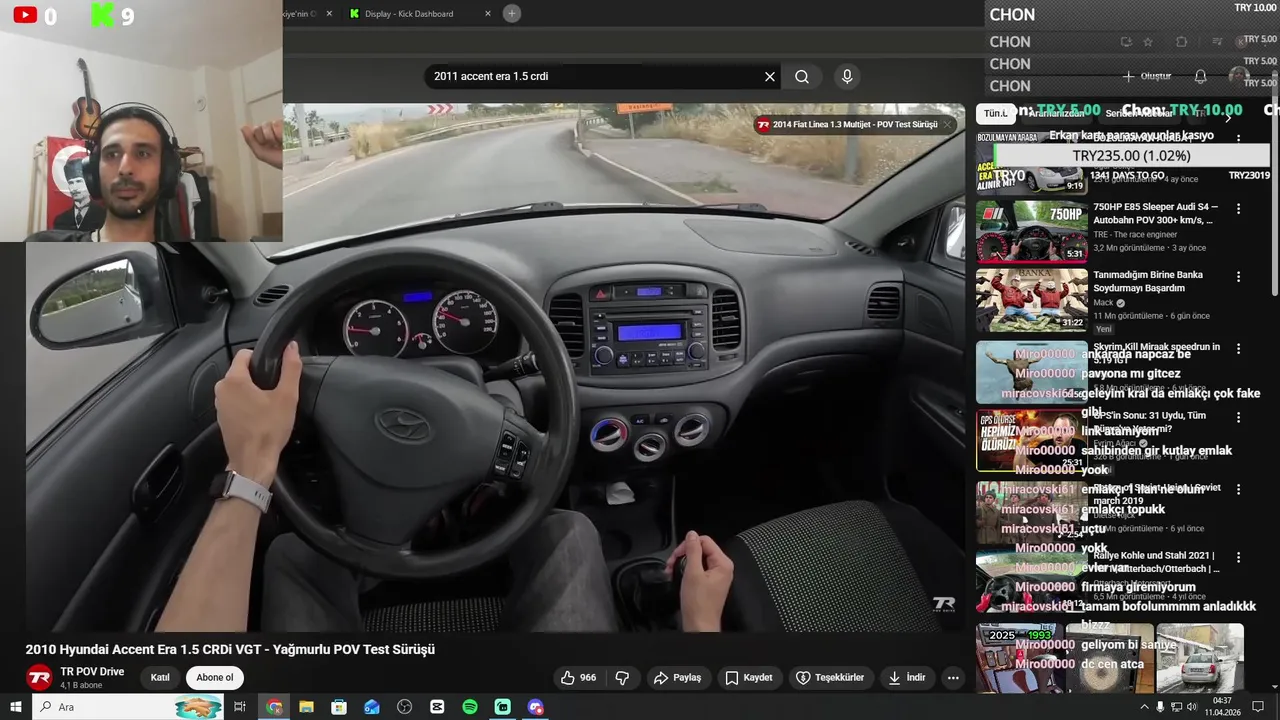
Task: Open the clock showing 04:37
Action: 1222,707
